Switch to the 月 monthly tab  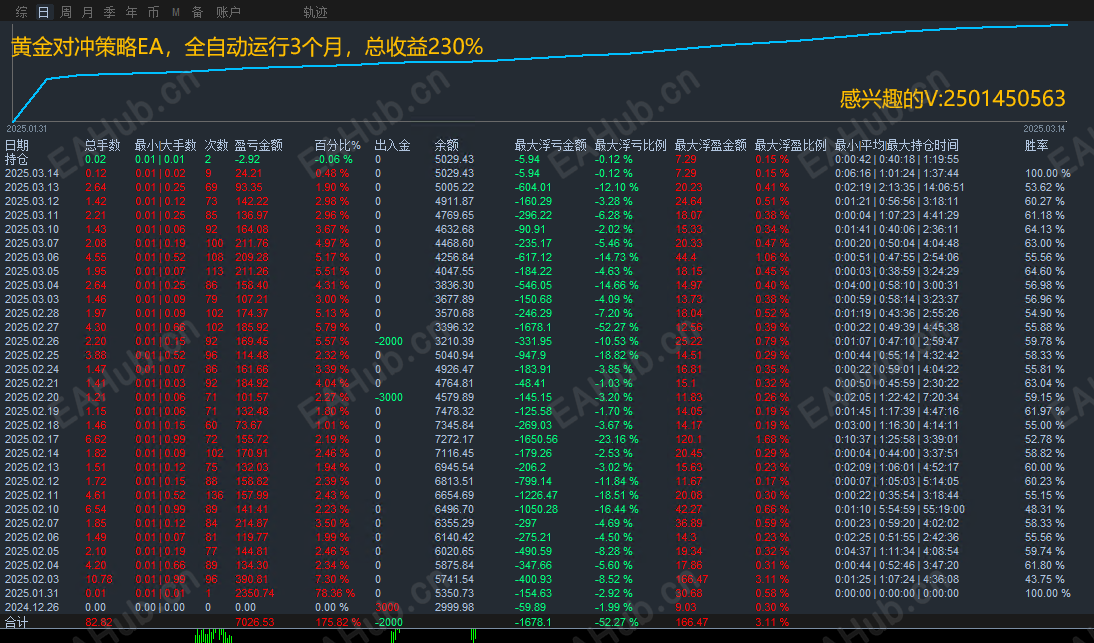87,12
